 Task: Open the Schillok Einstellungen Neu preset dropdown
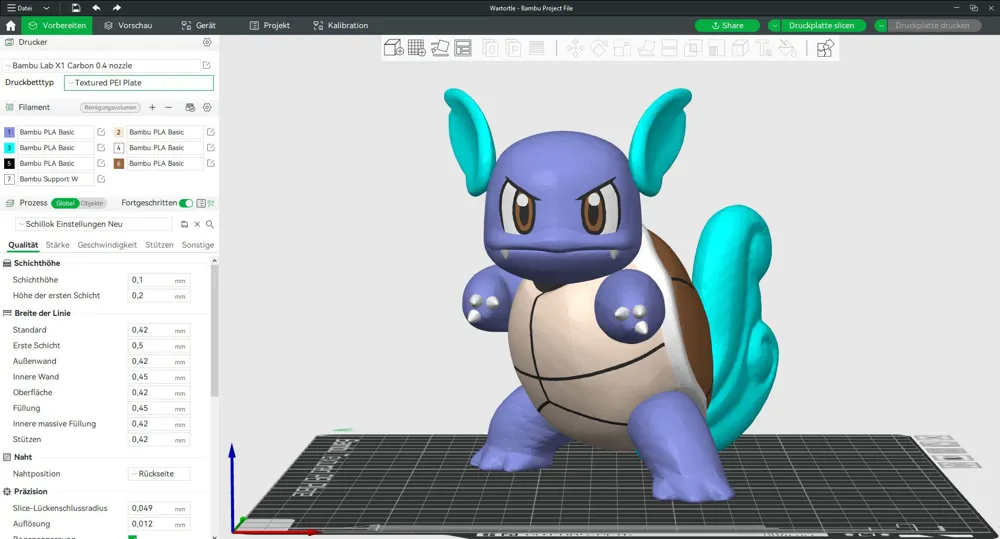tap(94, 224)
